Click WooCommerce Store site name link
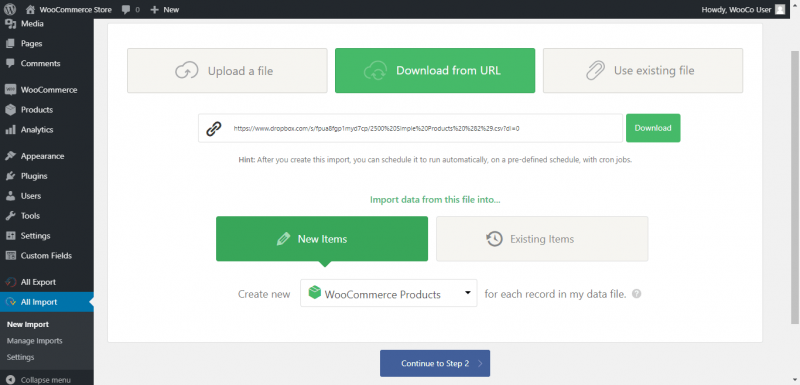 tap(76, 9)
